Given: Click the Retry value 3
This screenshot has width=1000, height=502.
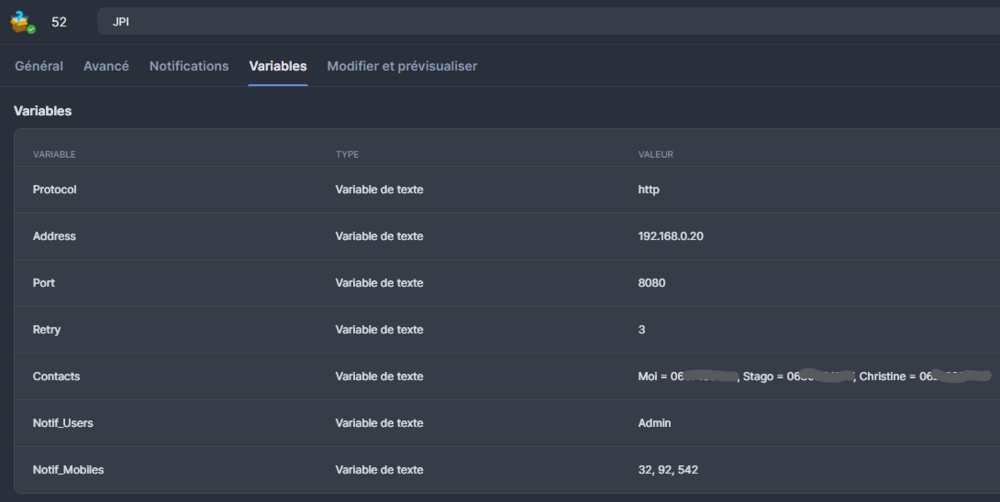Looking at the screenshot, I should (x=642, y=330).
